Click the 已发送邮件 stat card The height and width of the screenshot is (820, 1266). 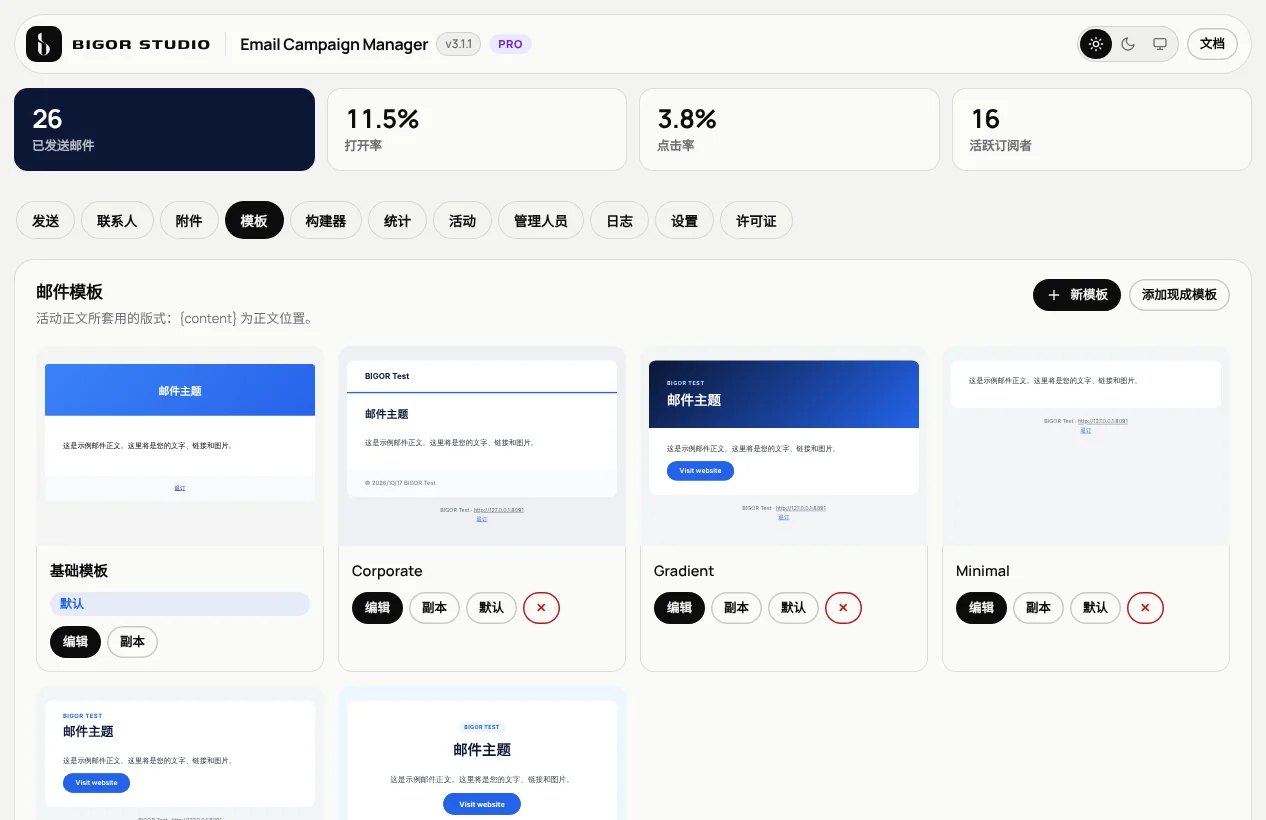click(164, 130)
